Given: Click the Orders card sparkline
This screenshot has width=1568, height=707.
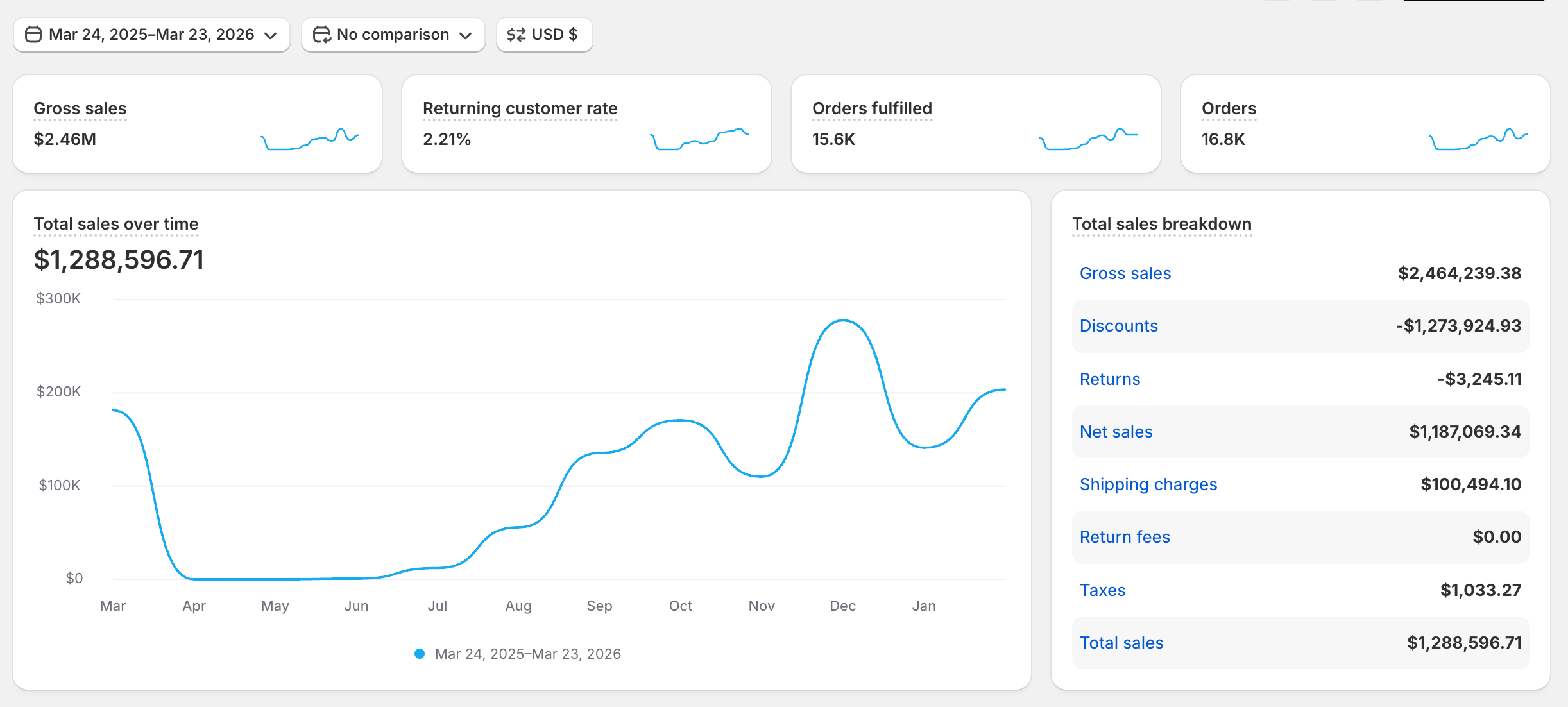Looking at the screenshot, I should [x=1478, y=139].
